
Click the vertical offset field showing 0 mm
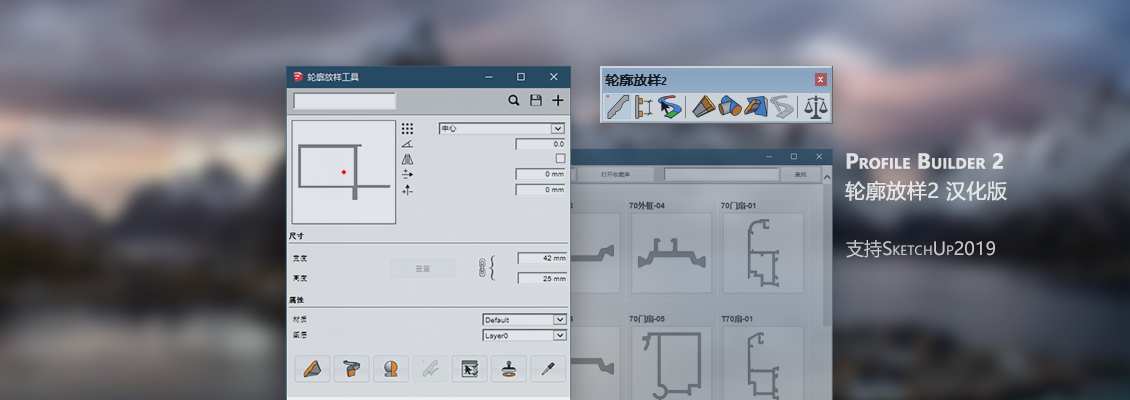540,190
